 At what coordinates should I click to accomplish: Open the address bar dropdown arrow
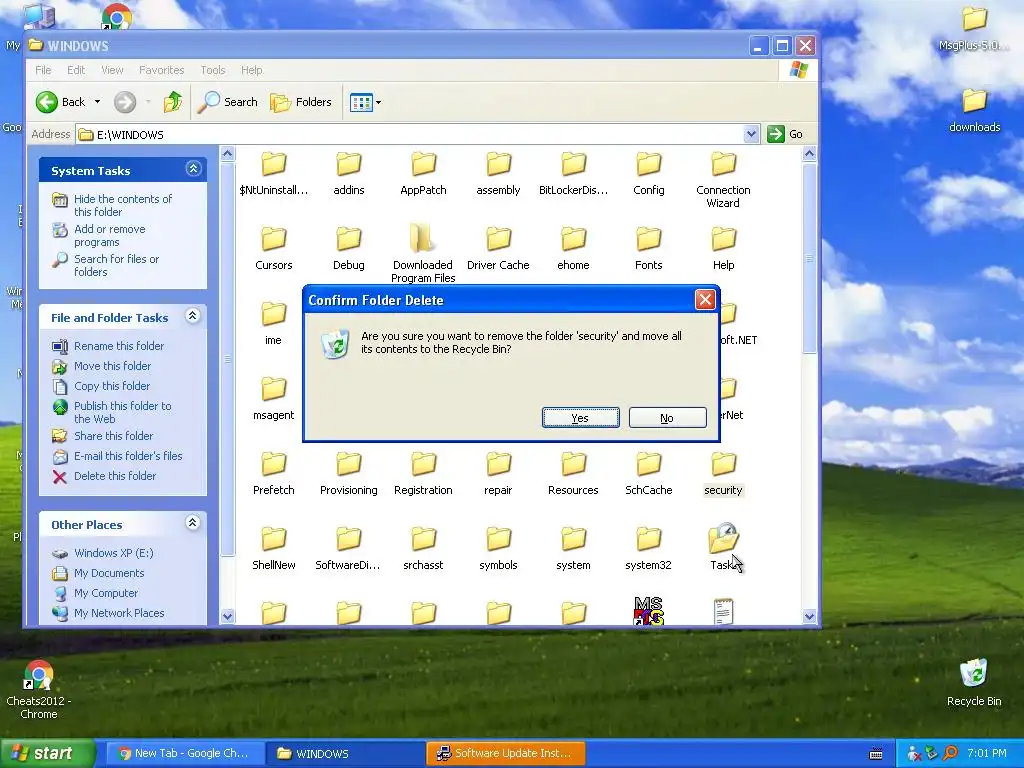(751, 134)
